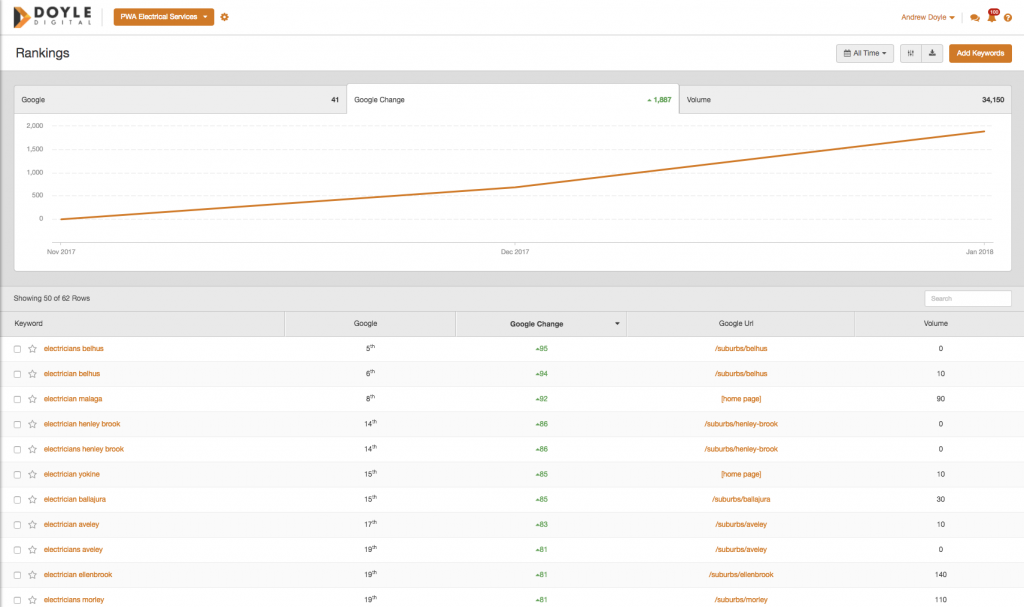Click the Doyle Digital logo
The image size is (1024, 607).
click(x=53, y=17)
